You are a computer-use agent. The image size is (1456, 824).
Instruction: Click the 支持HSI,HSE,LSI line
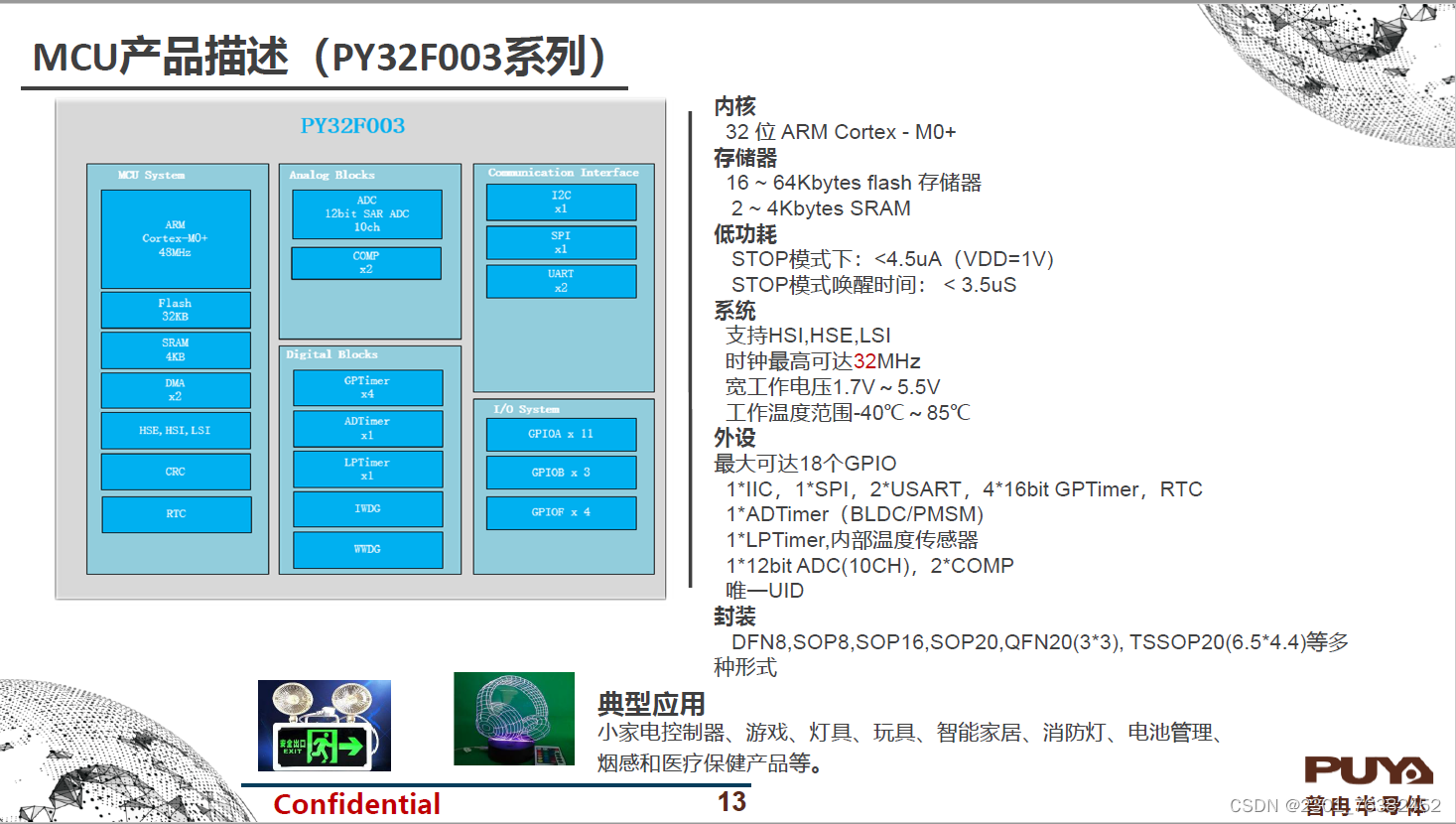pos(808,336)
